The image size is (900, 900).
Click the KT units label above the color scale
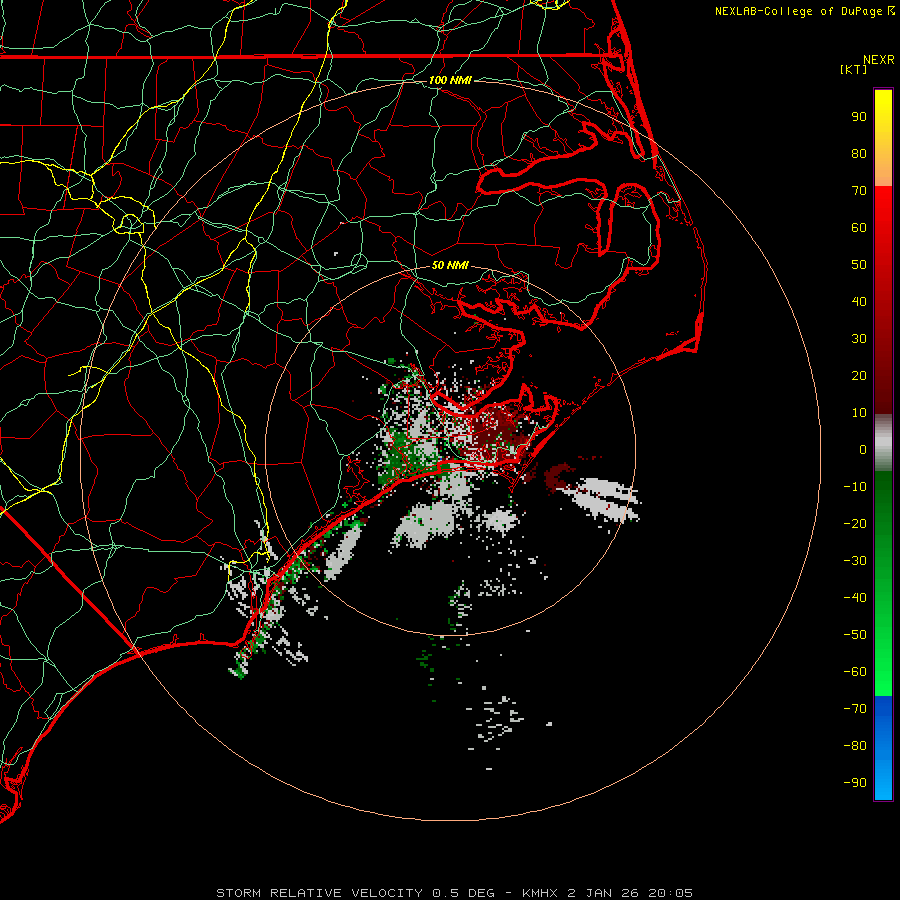[x=853, y=69]
